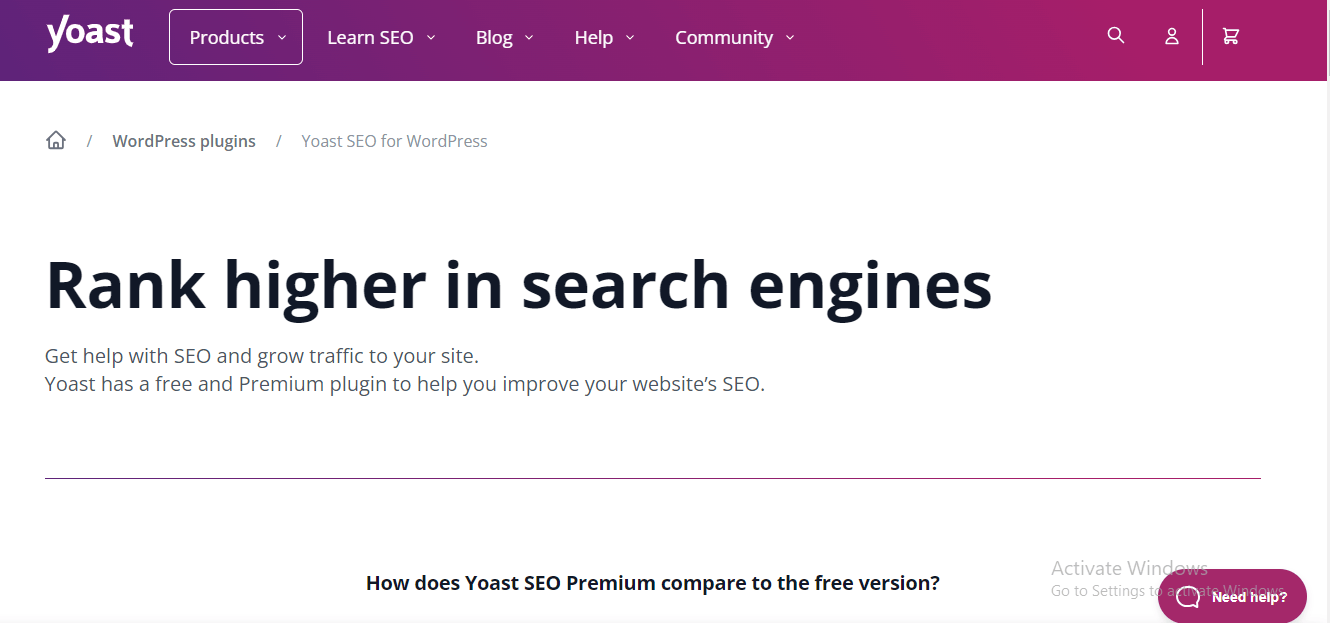Open the Community dropdown chevron

point(792,37)
